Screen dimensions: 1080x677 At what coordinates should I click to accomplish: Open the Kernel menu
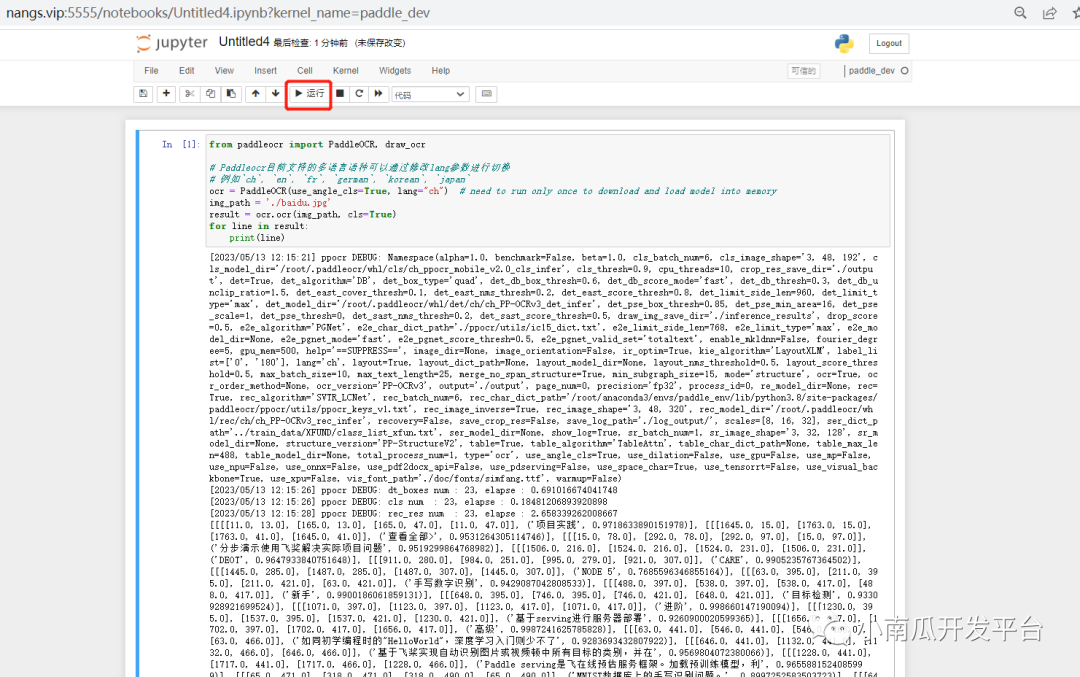click(345, 71)
